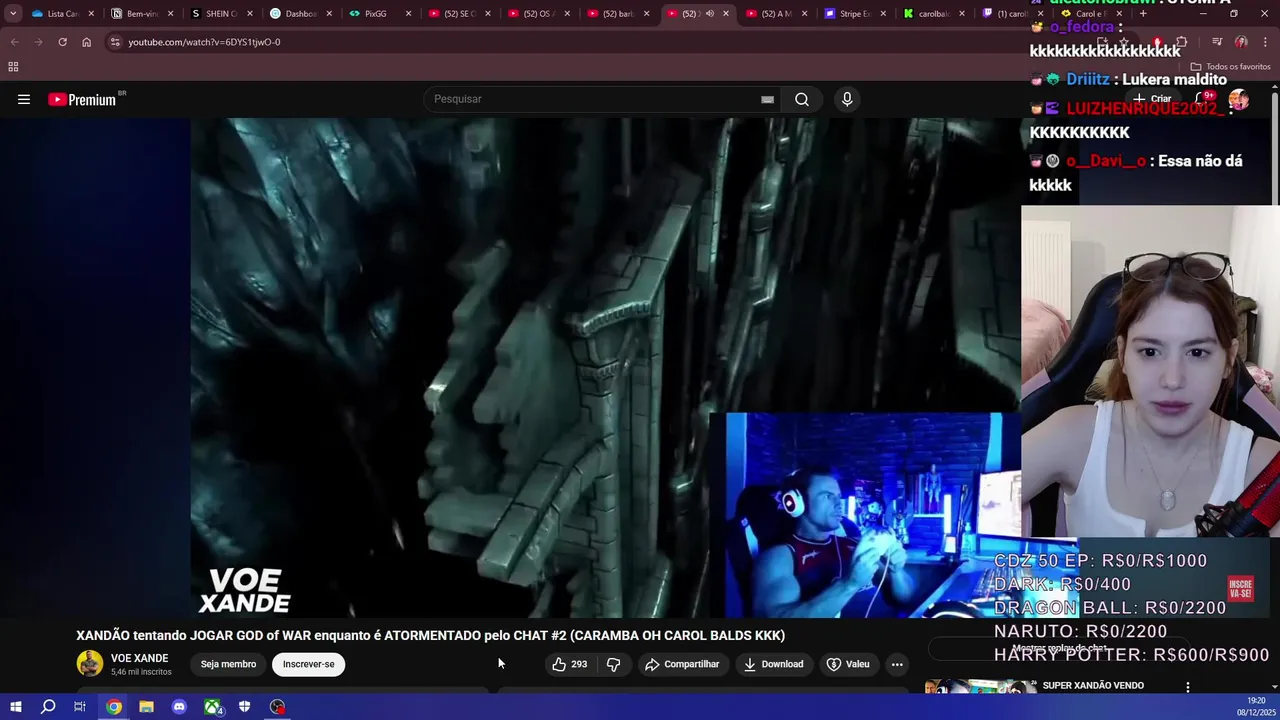
Task: Open Discord from taskbar
Action: tap(179, 707)
